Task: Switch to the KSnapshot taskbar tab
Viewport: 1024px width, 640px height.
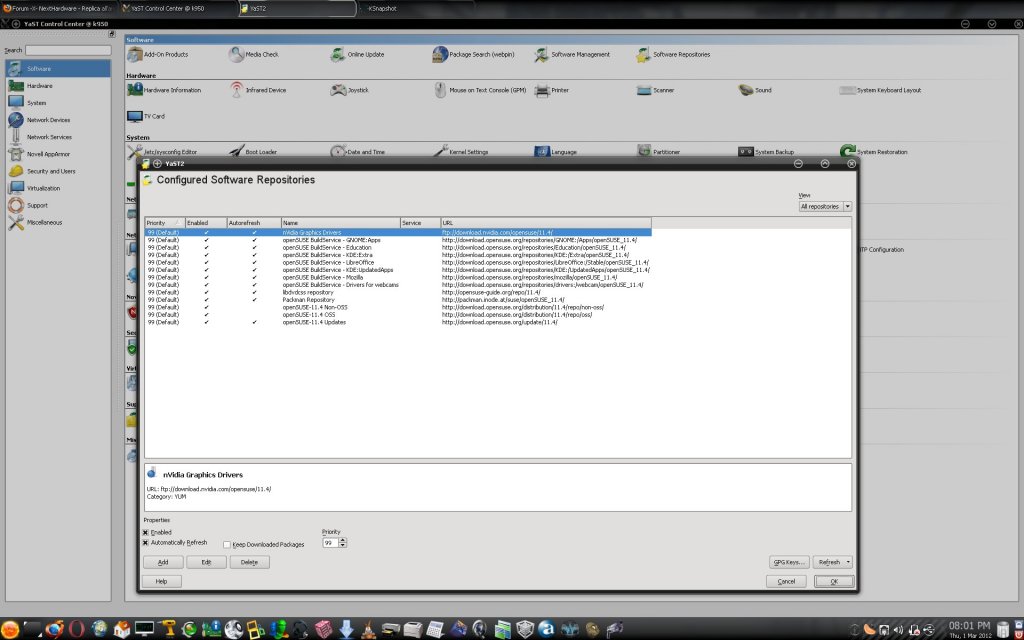Action: point(416,8)
